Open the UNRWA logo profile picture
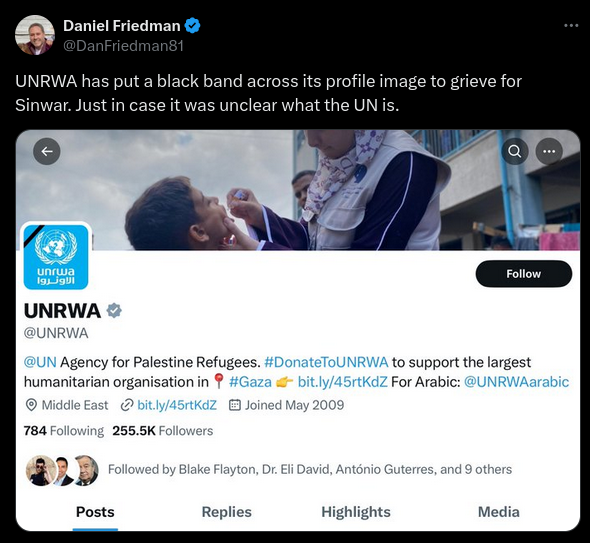This screenshot has width=590, height=543. [56, 257]
